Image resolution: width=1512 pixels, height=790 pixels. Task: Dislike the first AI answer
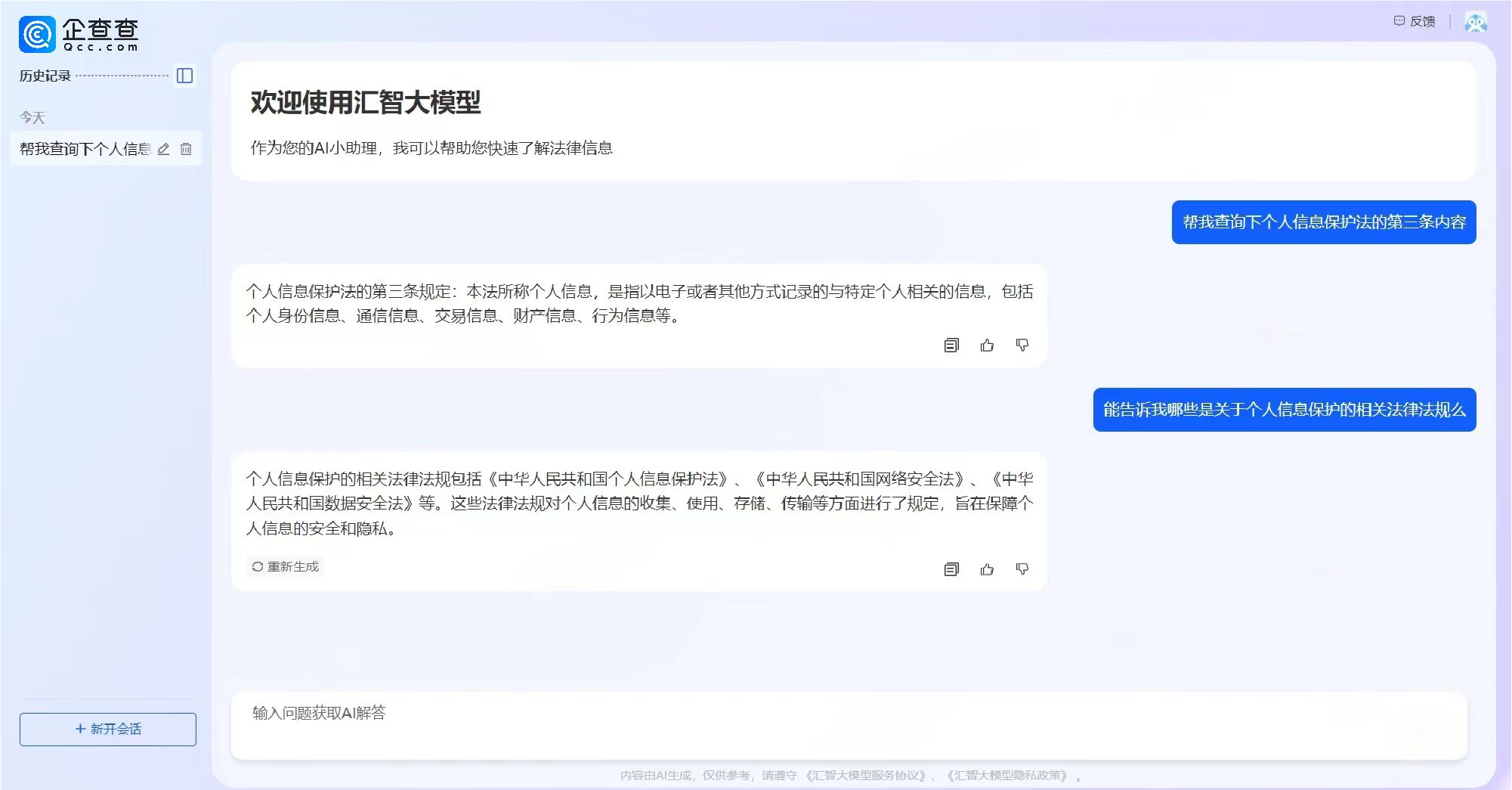point(1022,345)
